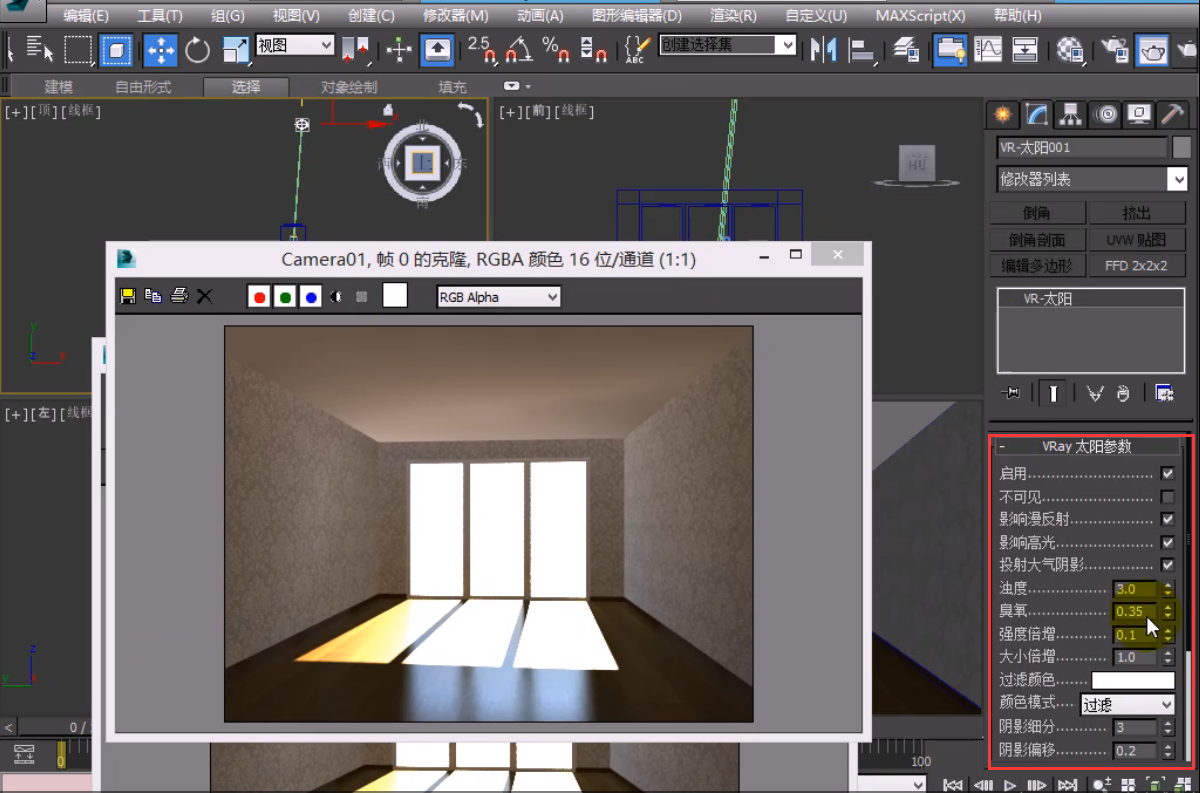
Task: Toggle the 影响高光 checkbox
Action: click(x=1167, y=542)
